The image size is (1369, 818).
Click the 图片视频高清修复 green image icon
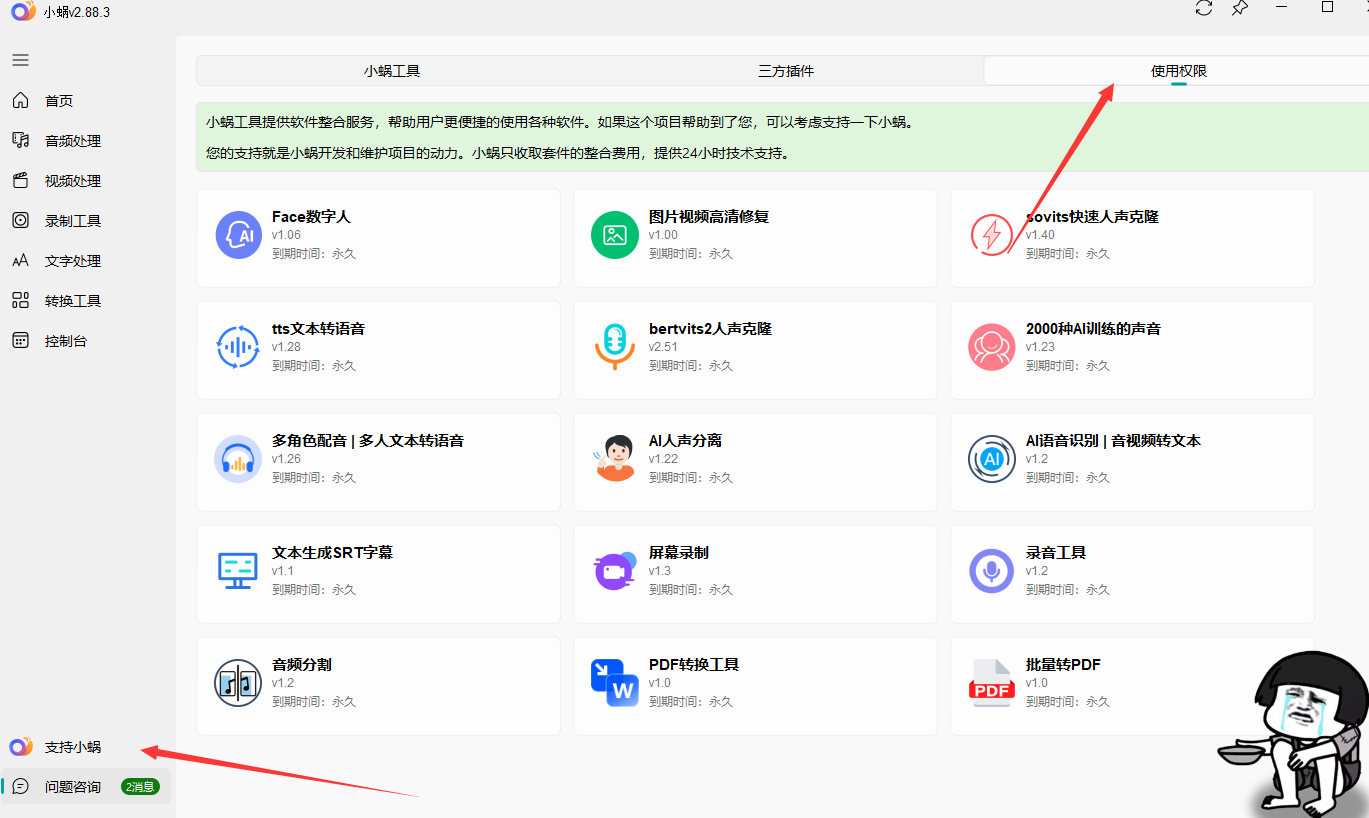[615, 235]
